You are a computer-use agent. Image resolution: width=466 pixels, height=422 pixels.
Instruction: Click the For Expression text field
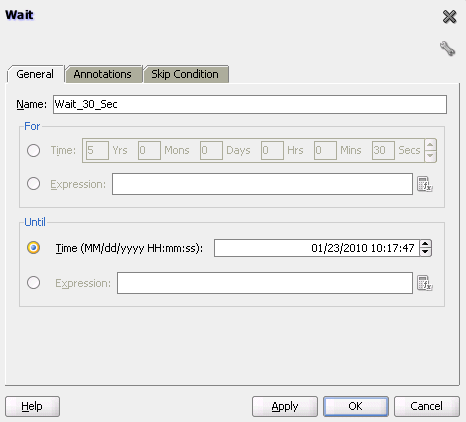coord(262,184)
